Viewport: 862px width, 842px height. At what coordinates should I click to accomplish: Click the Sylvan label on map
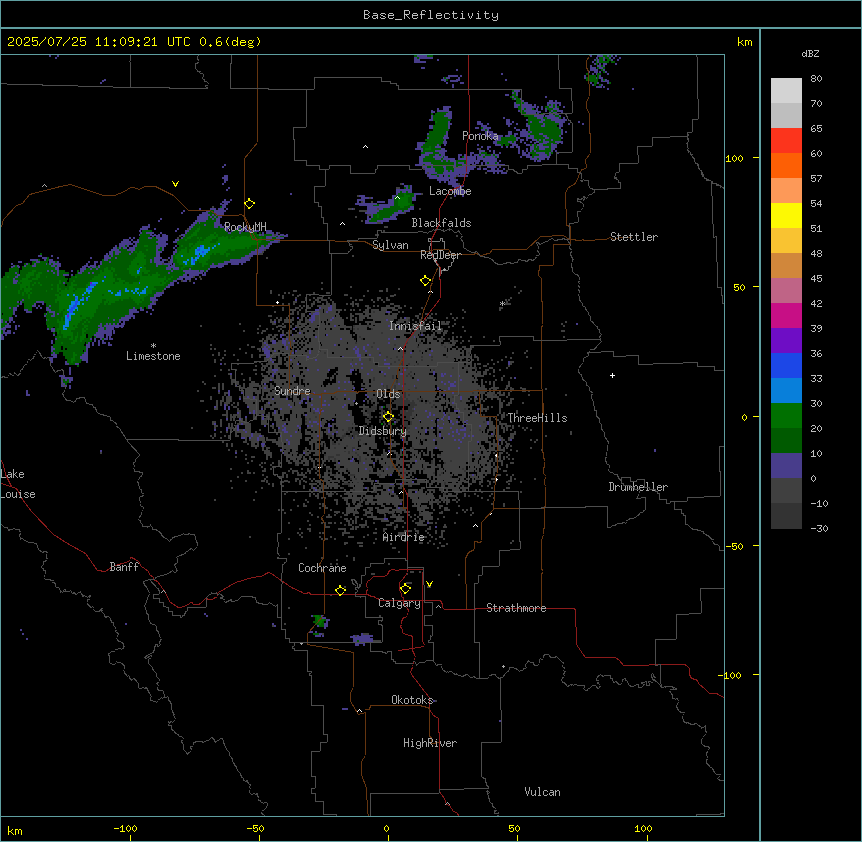tap(390, 245)
